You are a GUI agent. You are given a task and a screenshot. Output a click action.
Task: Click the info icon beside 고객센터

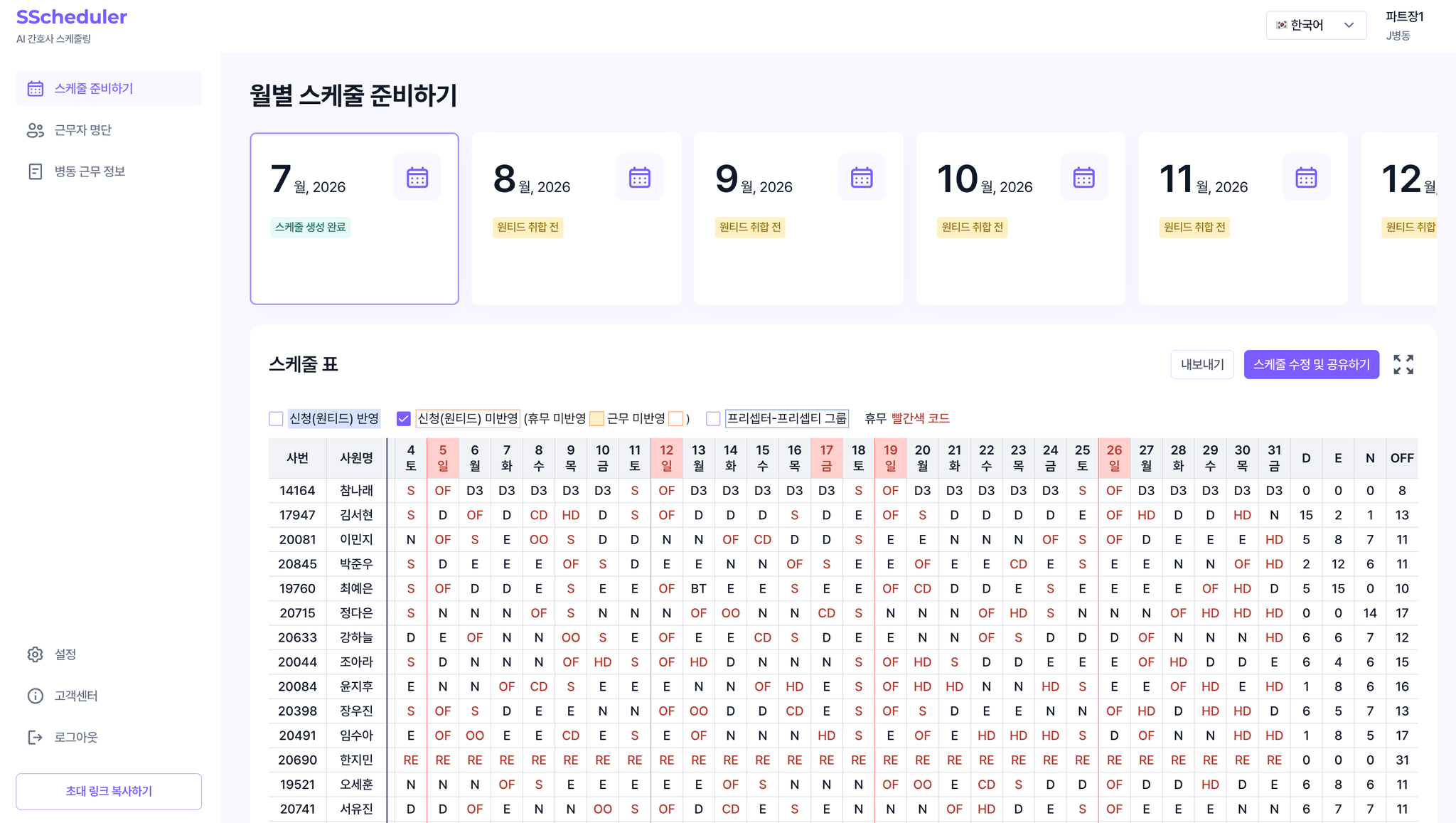pyautogui.click(x=36, y=696)
